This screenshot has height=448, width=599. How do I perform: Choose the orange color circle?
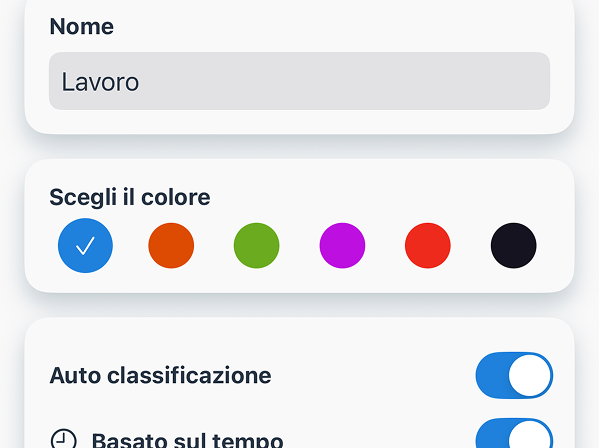tap(171, 246)
